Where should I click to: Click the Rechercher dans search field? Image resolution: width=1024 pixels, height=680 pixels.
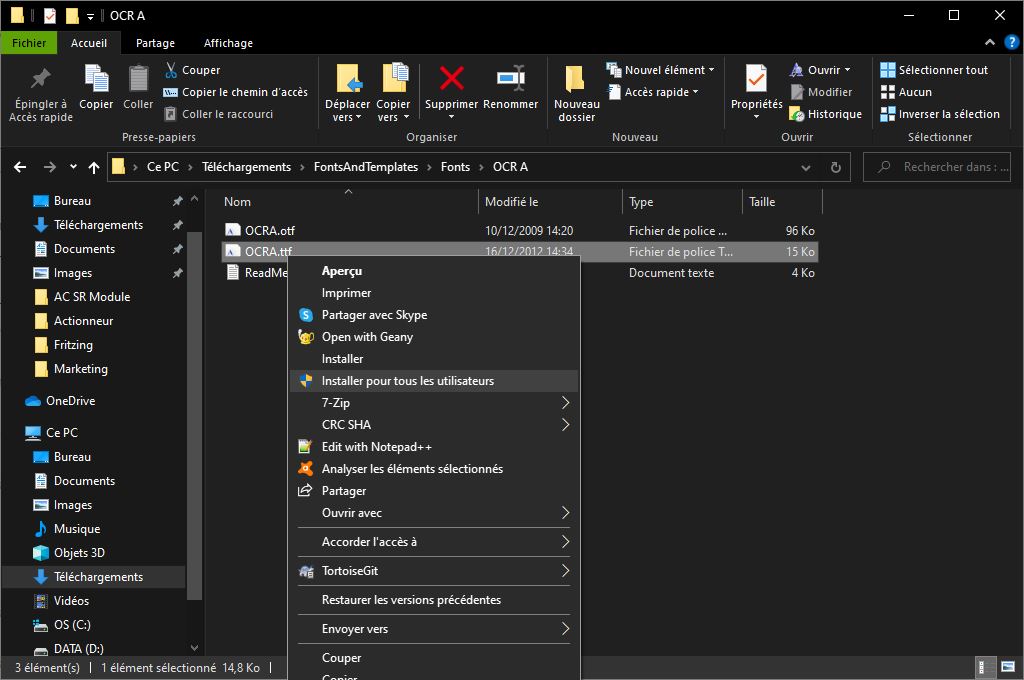[937, 167]
